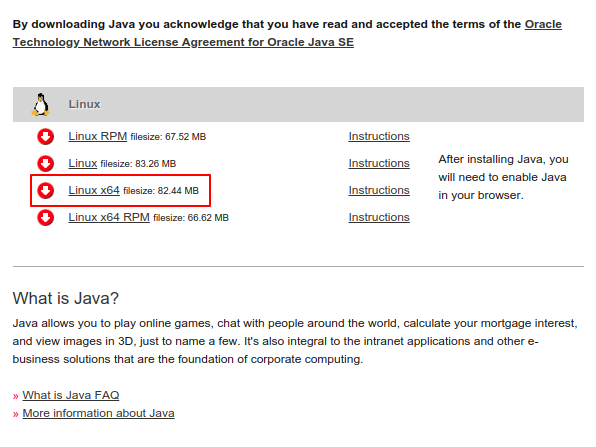The height and width of the screenshot is (447, 596).
Task: Click the red download icon for Linux x64 RPM
Action: click(46, 217)
